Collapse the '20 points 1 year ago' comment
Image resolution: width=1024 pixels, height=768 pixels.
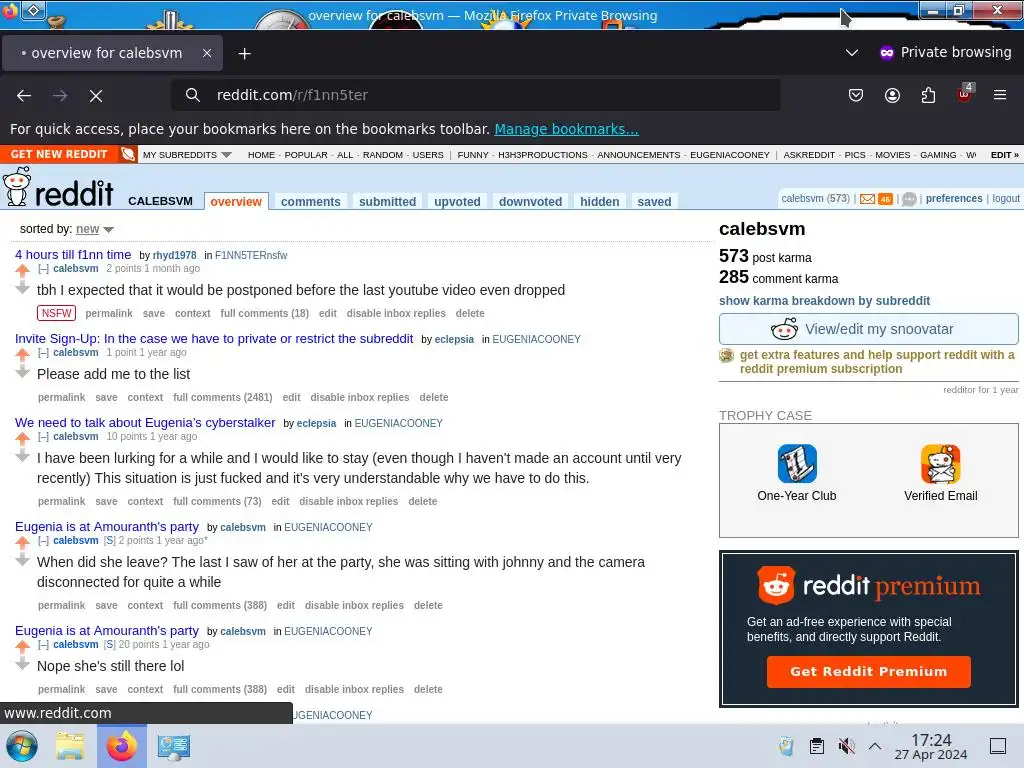[43, 645]
